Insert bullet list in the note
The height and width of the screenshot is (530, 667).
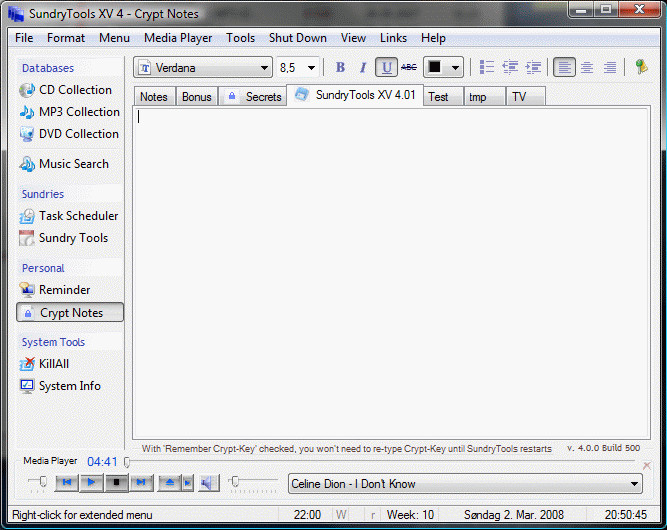487,67
